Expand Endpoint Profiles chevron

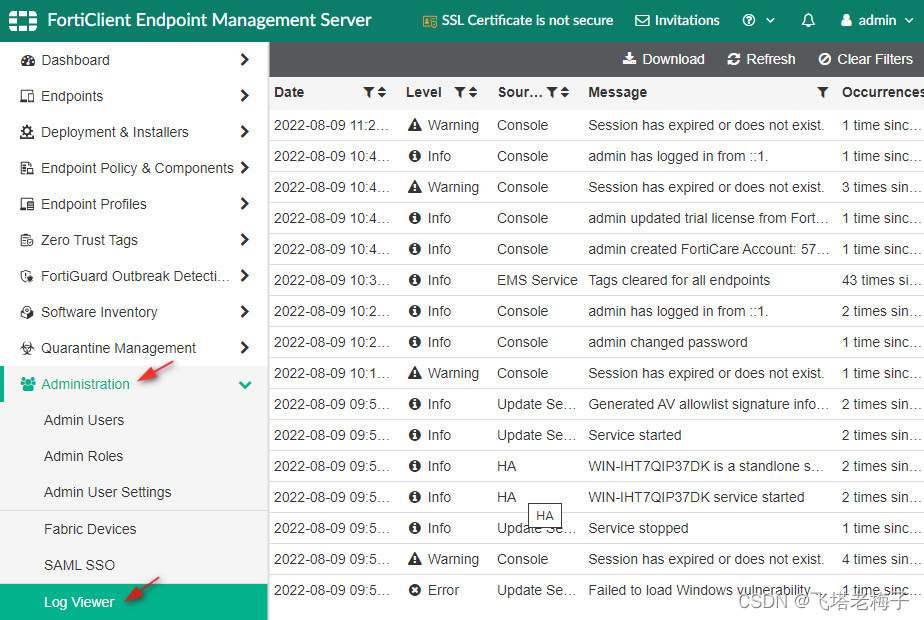(x=245, y=203)
